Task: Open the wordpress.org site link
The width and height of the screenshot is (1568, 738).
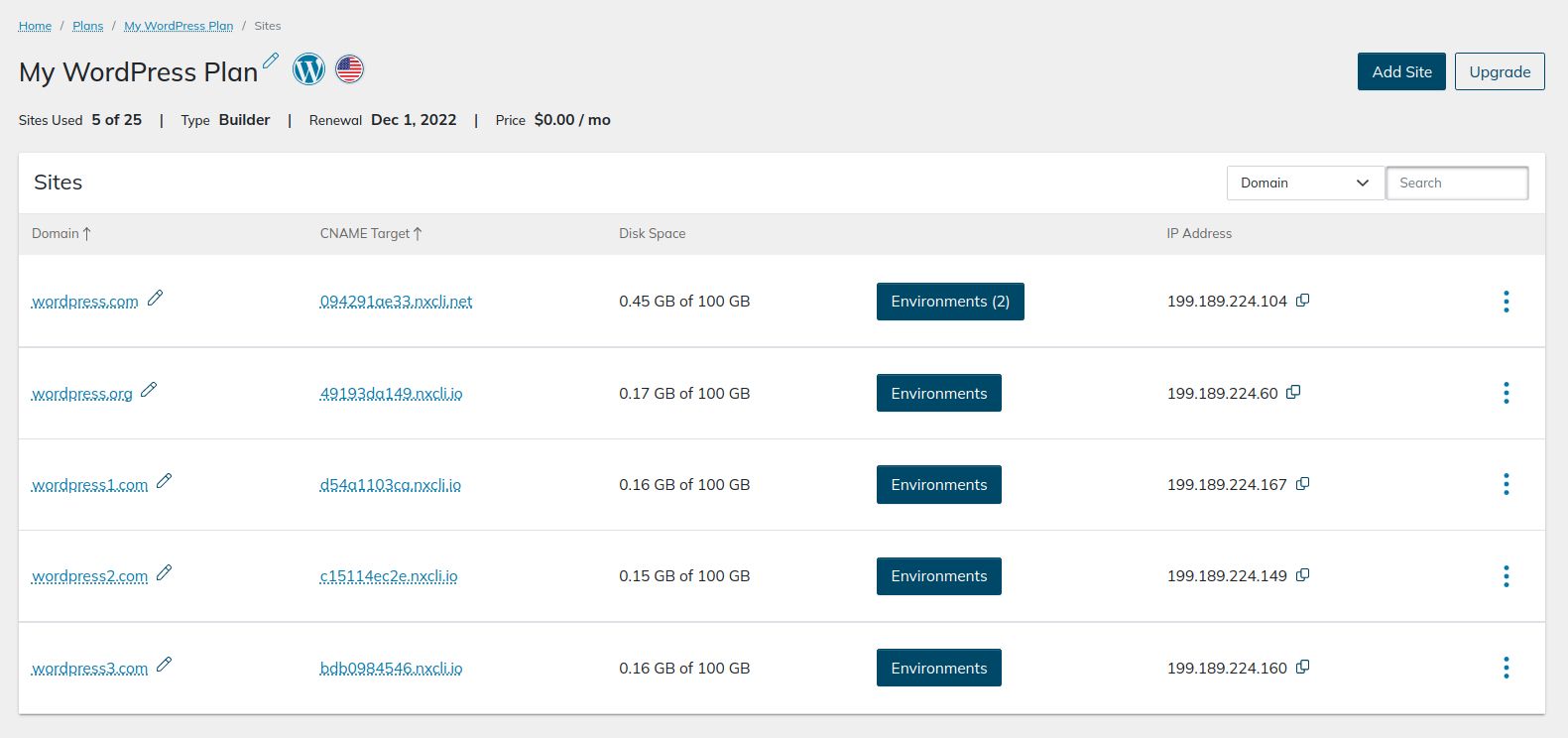Action: pyautogui.click(x=82, y=394)
